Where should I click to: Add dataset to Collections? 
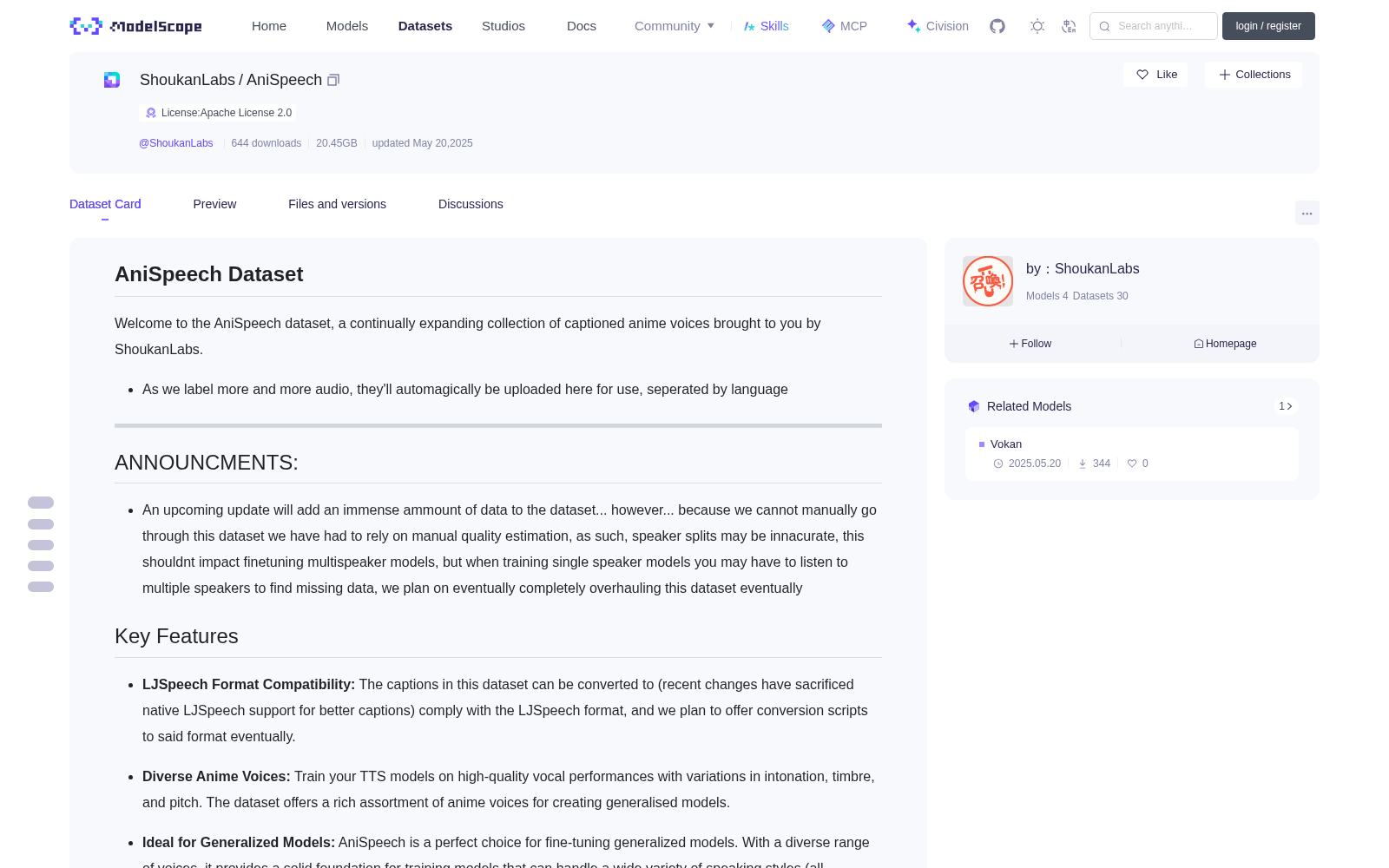point(1254,75)
